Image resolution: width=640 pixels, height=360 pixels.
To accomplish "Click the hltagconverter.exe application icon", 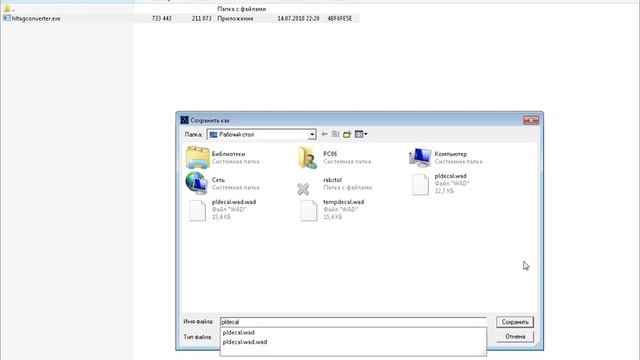I will 7,18.
